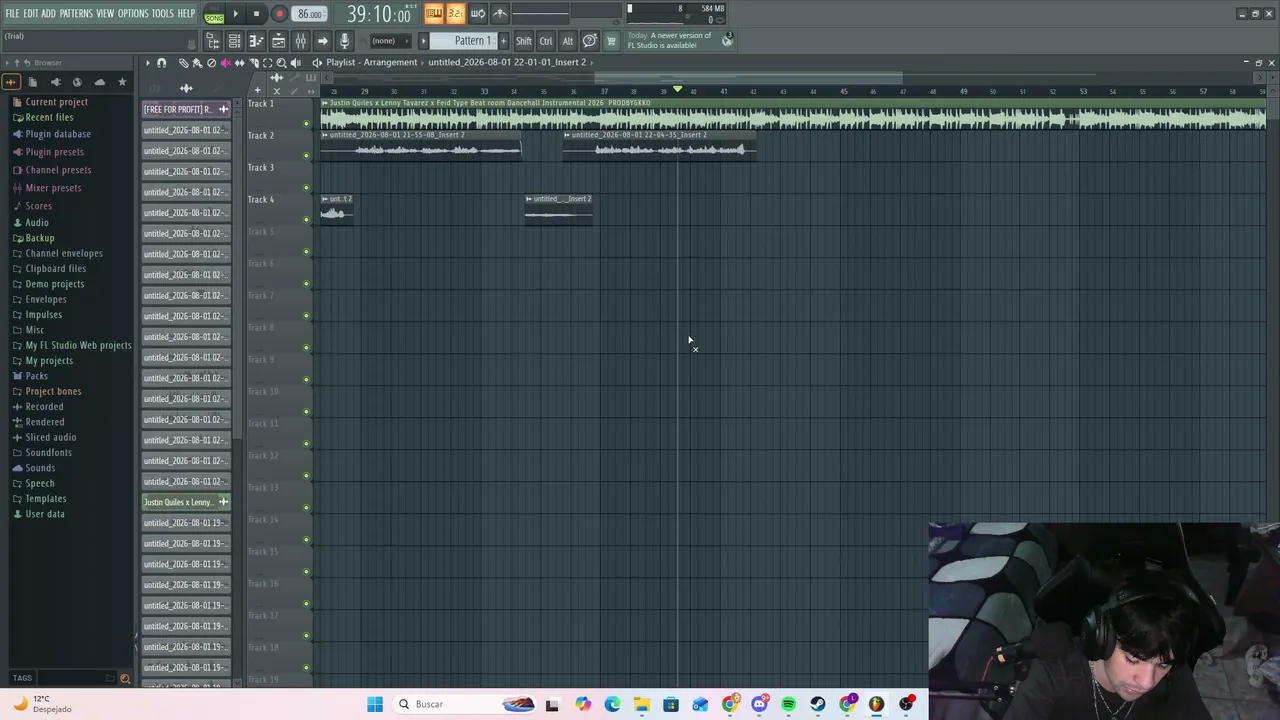Select the Delete tool in Playlist
The image size is (1280, 720).
211,63
